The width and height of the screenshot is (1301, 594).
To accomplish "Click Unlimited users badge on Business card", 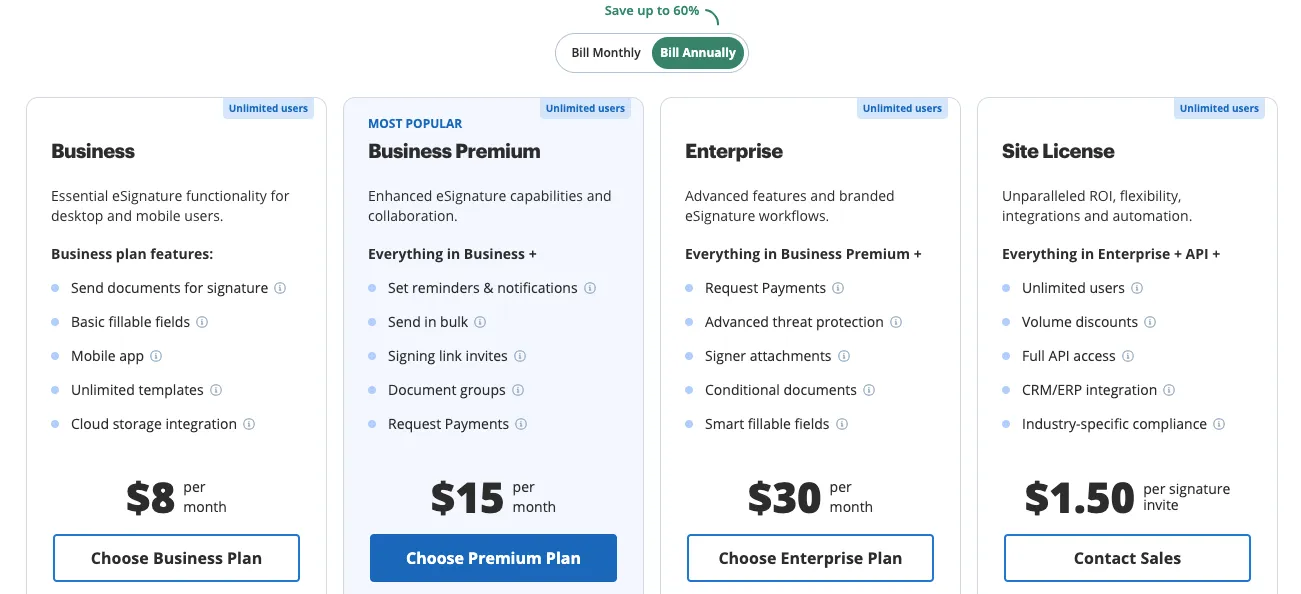I will pyautogui.click(x=268, y=108).
